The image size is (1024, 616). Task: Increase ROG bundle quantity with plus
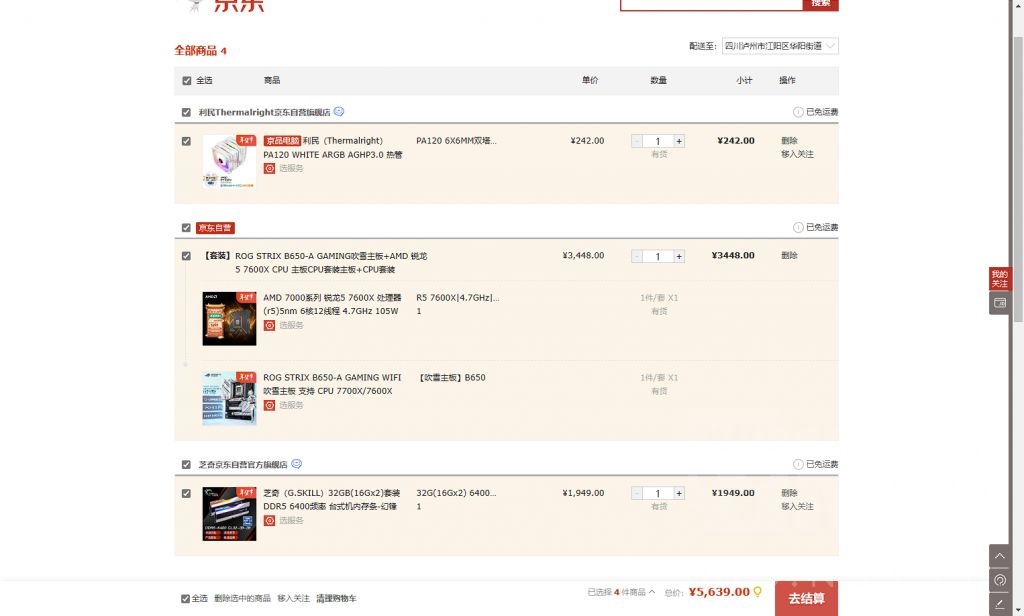(x=679, y=256)
